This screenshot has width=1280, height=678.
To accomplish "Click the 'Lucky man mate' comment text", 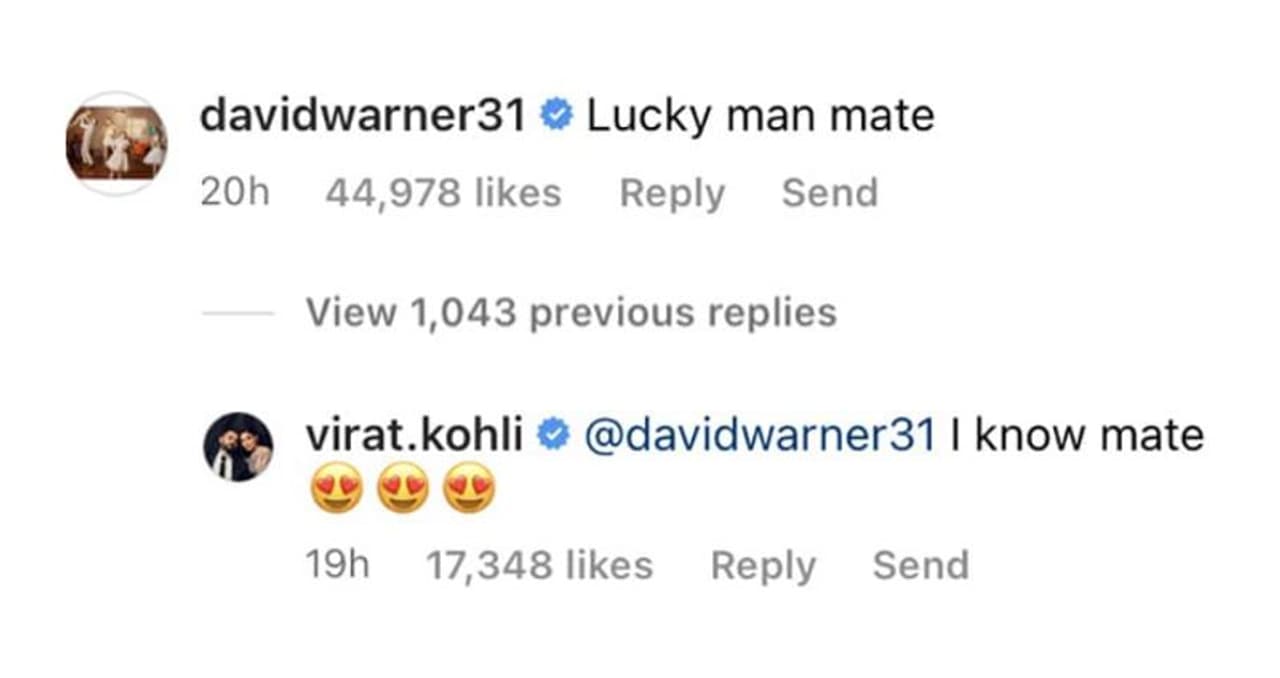I will (761, 117).
